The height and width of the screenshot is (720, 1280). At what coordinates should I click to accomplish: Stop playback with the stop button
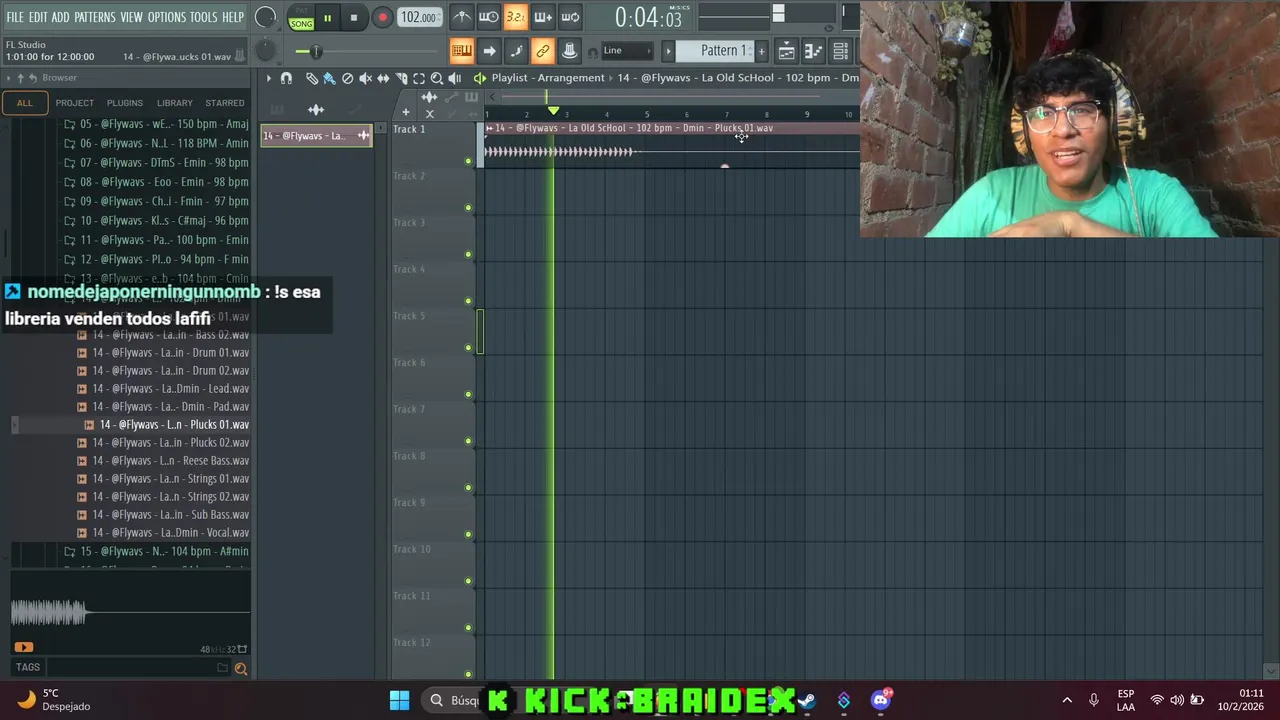pyautogui.click(x=353, y=18)
